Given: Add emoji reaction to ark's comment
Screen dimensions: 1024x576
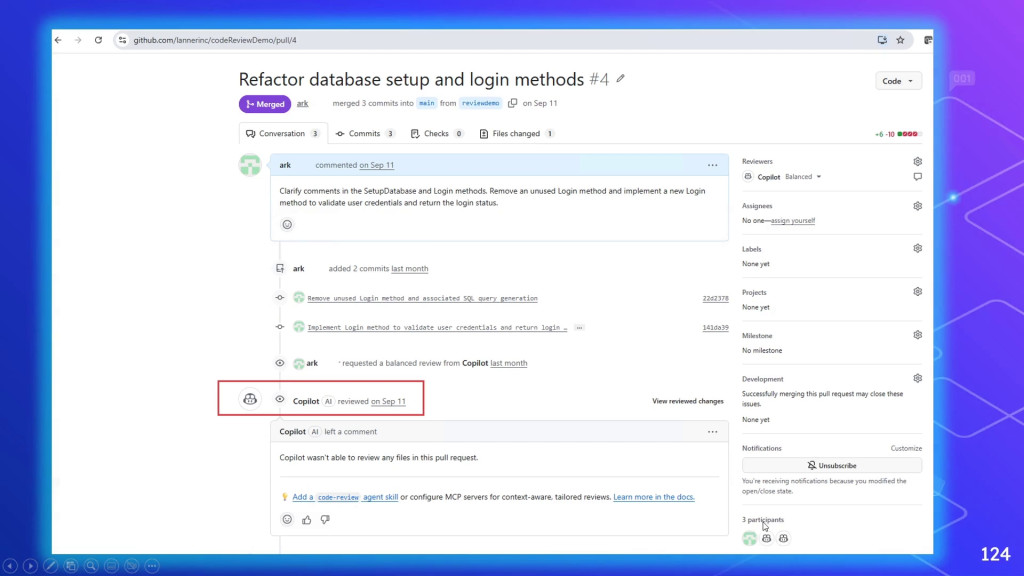Looking at the screenshot, I should [x=287, y=225].
